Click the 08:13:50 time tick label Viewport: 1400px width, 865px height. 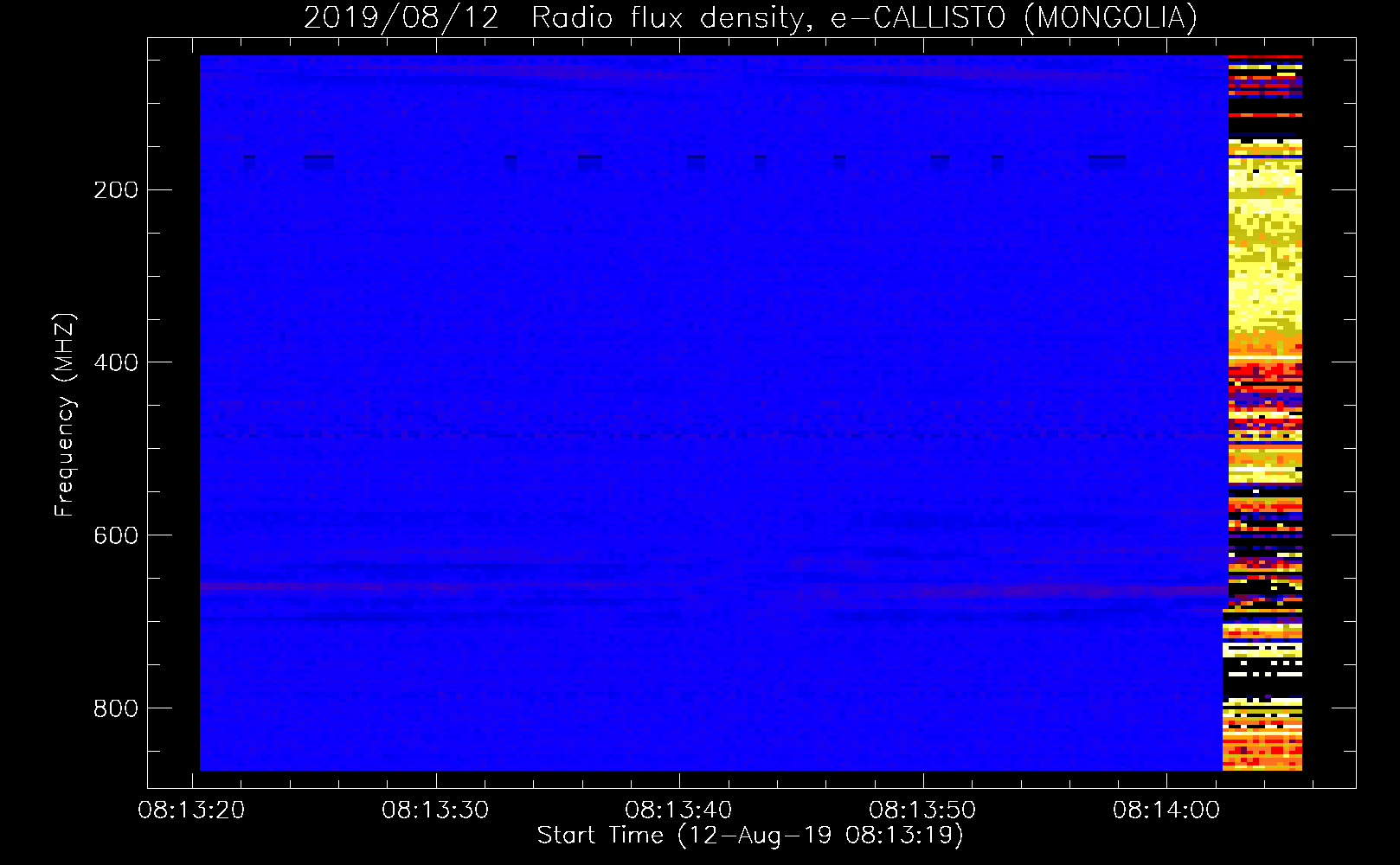coord(922,811)
